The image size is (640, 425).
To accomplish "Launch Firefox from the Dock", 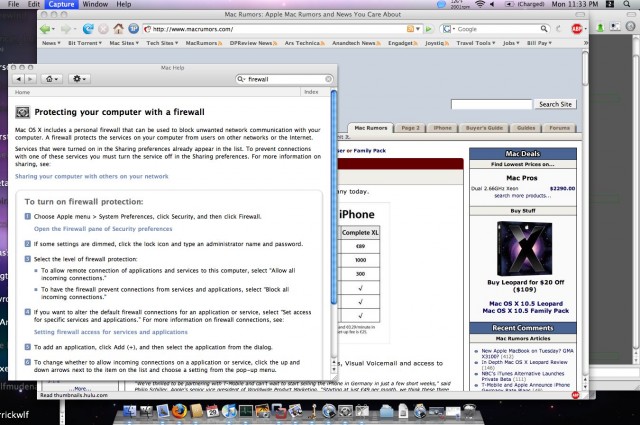I will pos(179,411).
